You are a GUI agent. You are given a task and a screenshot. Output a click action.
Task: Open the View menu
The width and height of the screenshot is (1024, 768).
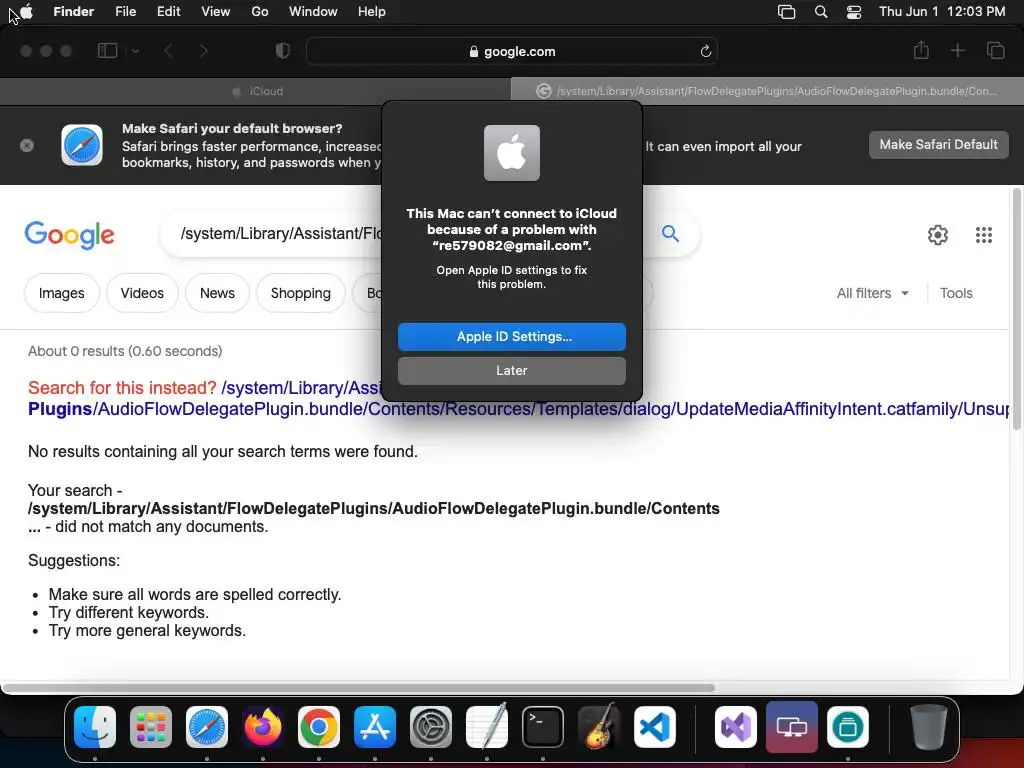point(216,12)
